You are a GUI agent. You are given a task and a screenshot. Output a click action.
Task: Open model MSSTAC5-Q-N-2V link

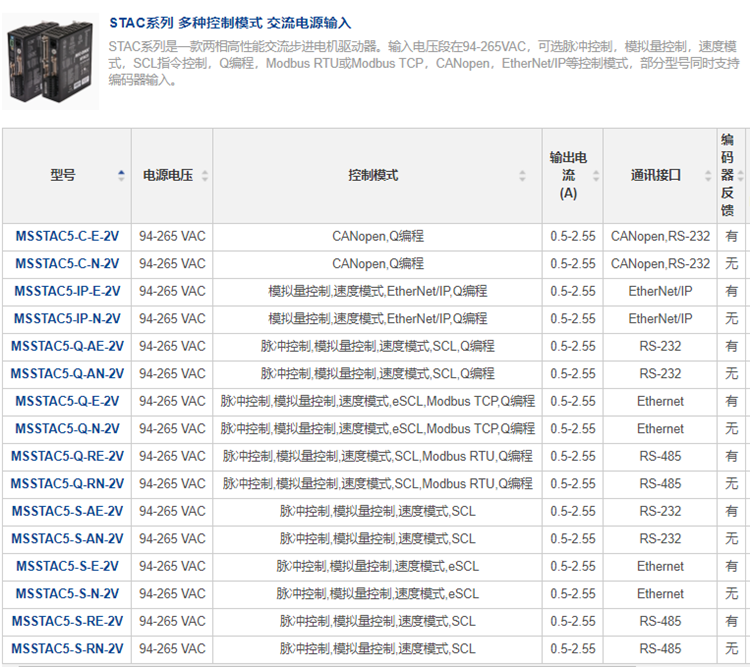[67, 429]
